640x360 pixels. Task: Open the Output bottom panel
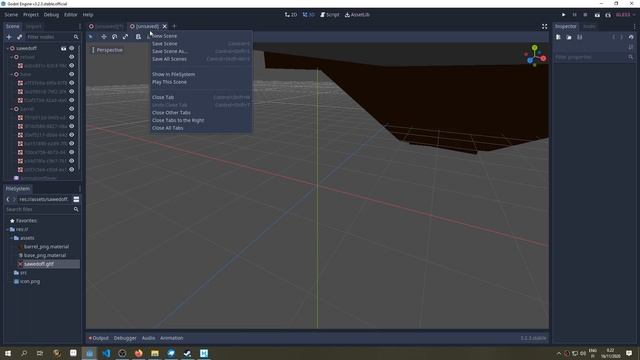pos(98,338)
